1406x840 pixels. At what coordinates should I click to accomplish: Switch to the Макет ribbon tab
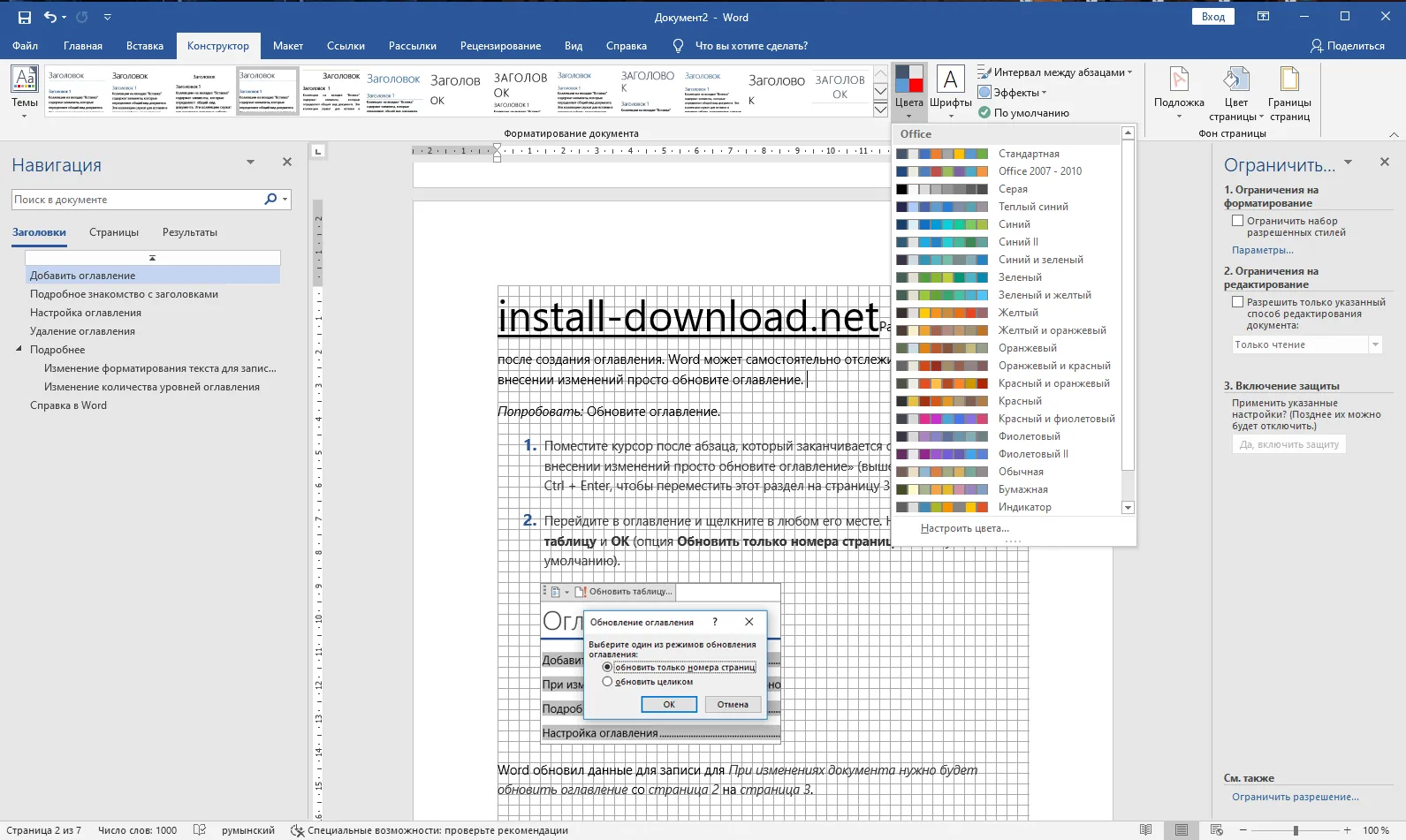point(287,46)
